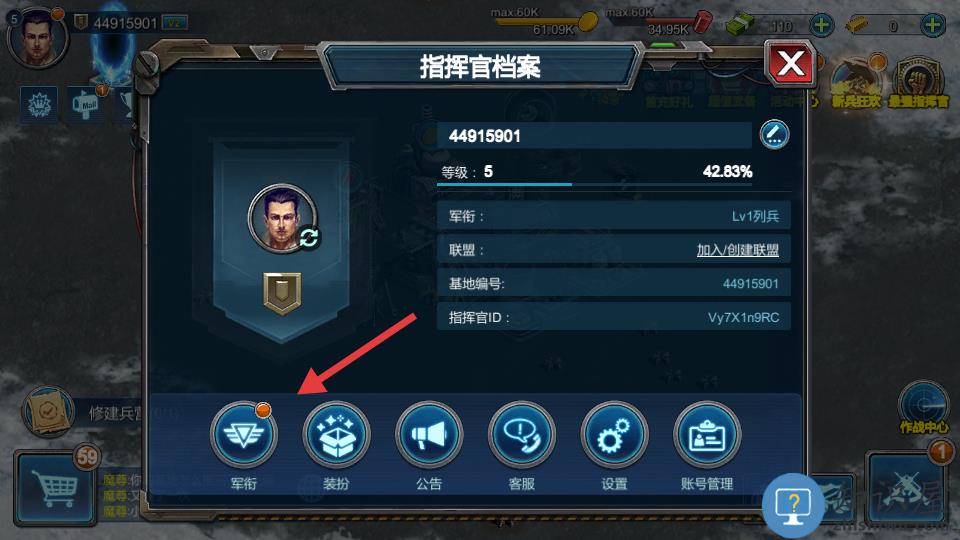Swap avatar using the green refresh icon
960x540 pixels.
click(309, 238)
